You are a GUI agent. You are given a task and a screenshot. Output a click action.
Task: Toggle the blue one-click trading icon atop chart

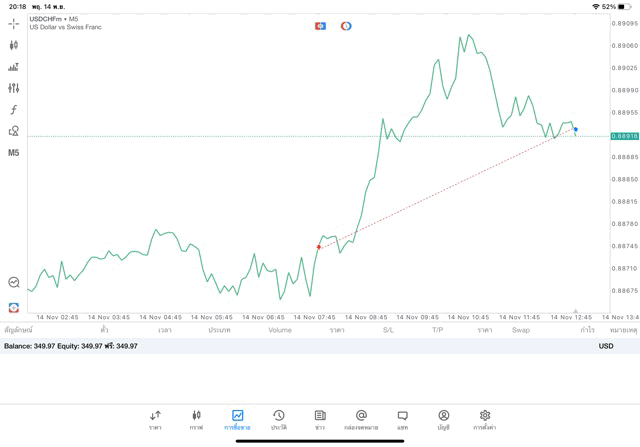tap(320, 26)
